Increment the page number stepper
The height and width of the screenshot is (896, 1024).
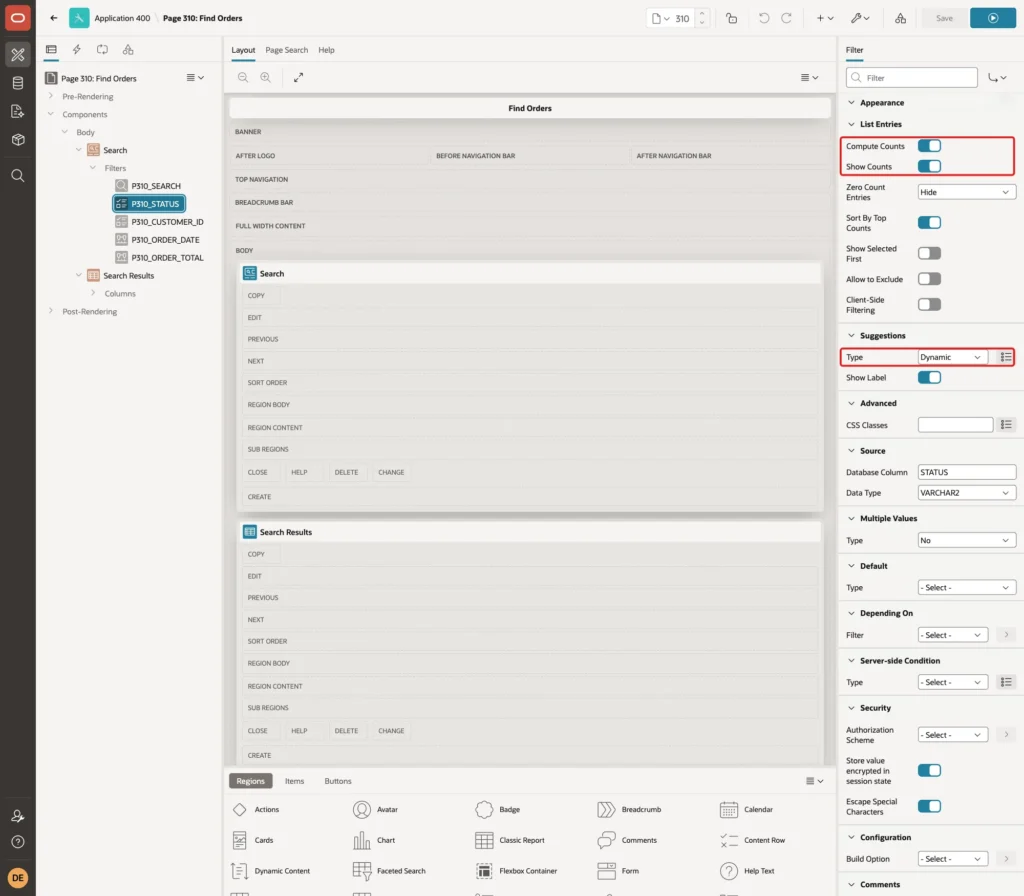point(702,14)
